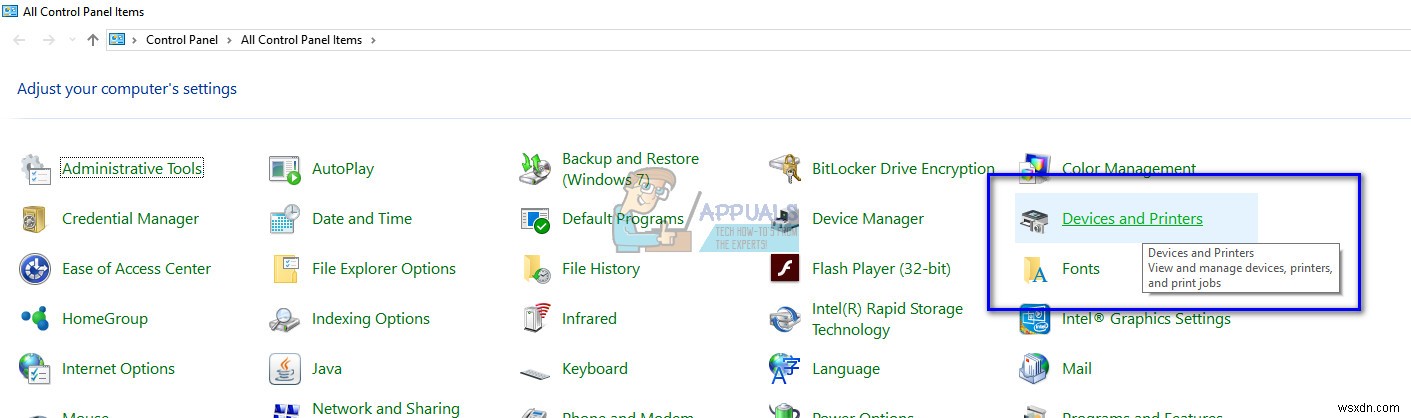Go back with the Back arrow
This screenshot has height=418, width=1411.
pyautogui.click(x=21, y=40)
